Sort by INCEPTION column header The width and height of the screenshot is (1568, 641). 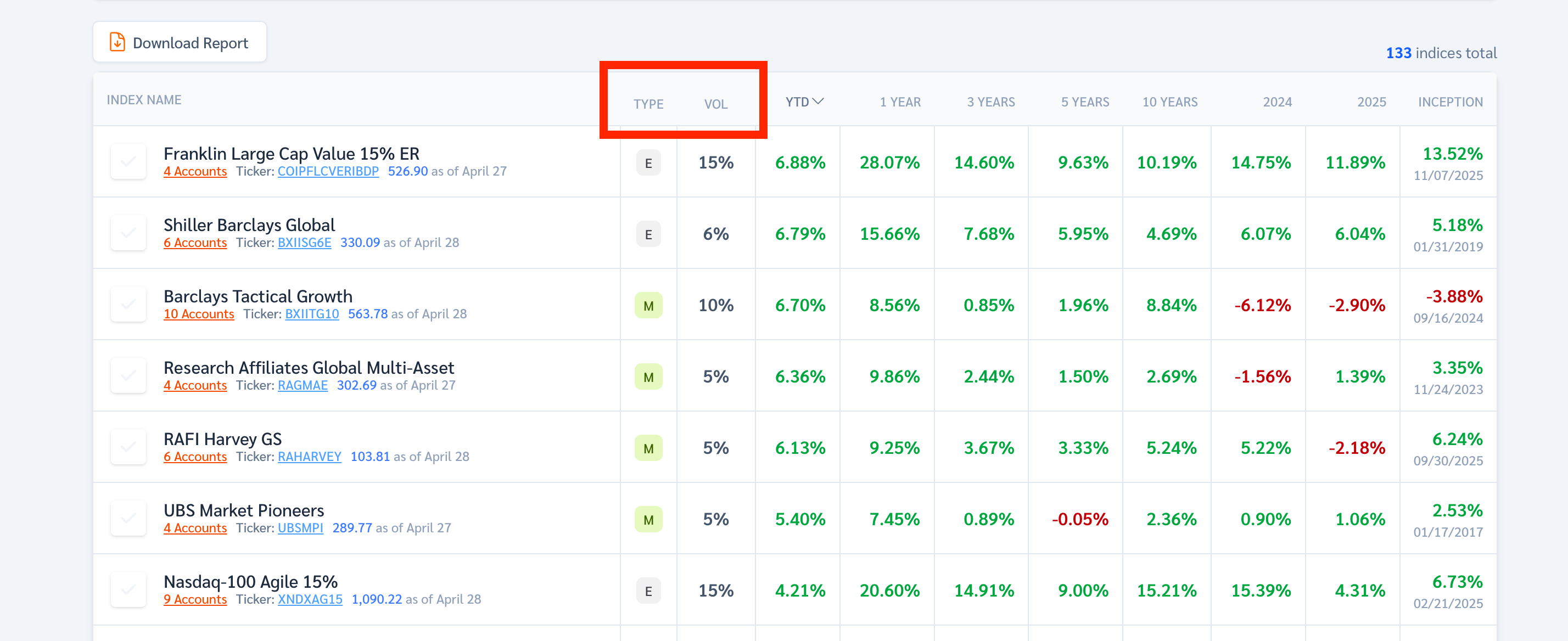tap(1451, 102)
